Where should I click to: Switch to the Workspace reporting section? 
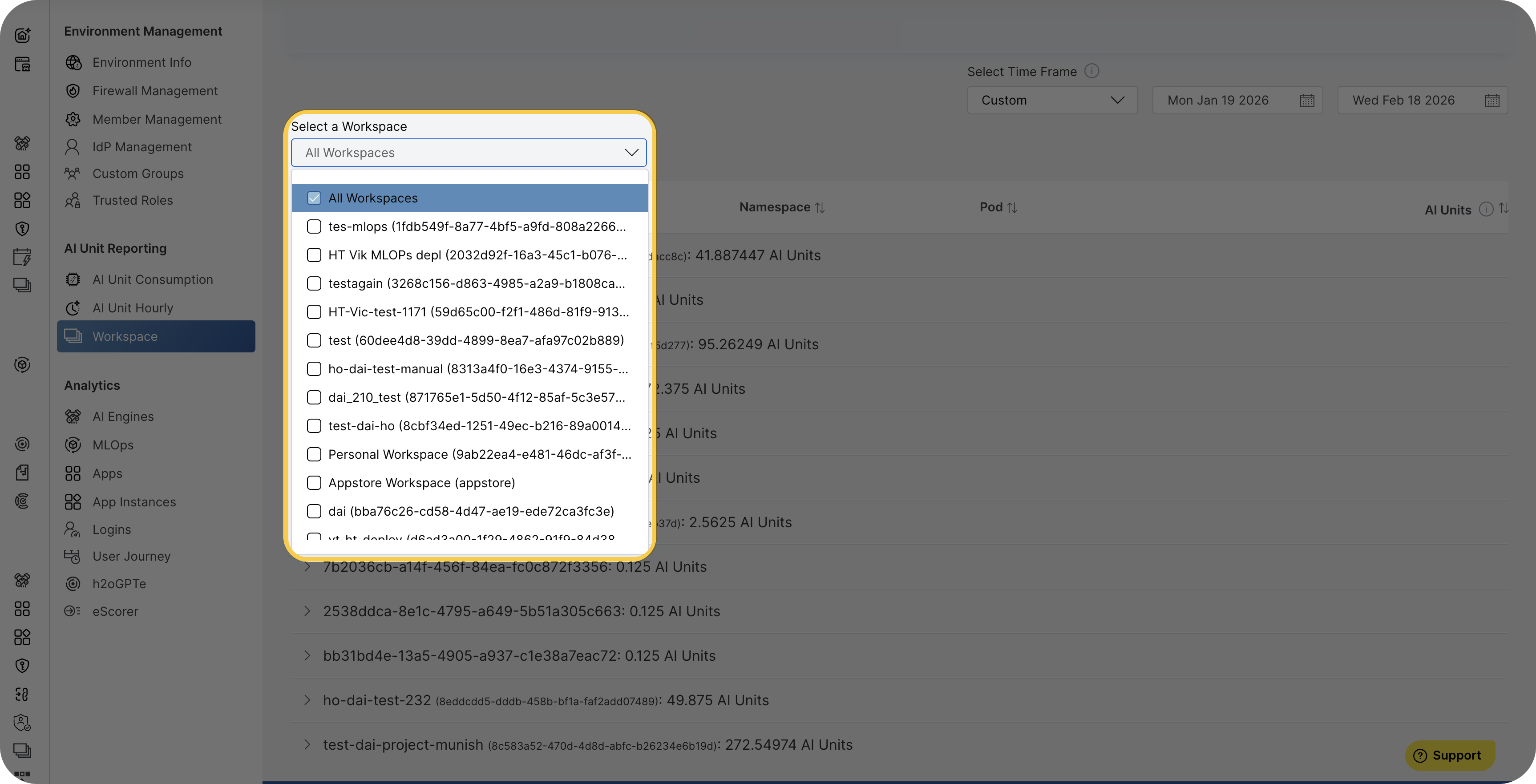tap(125, 336)
